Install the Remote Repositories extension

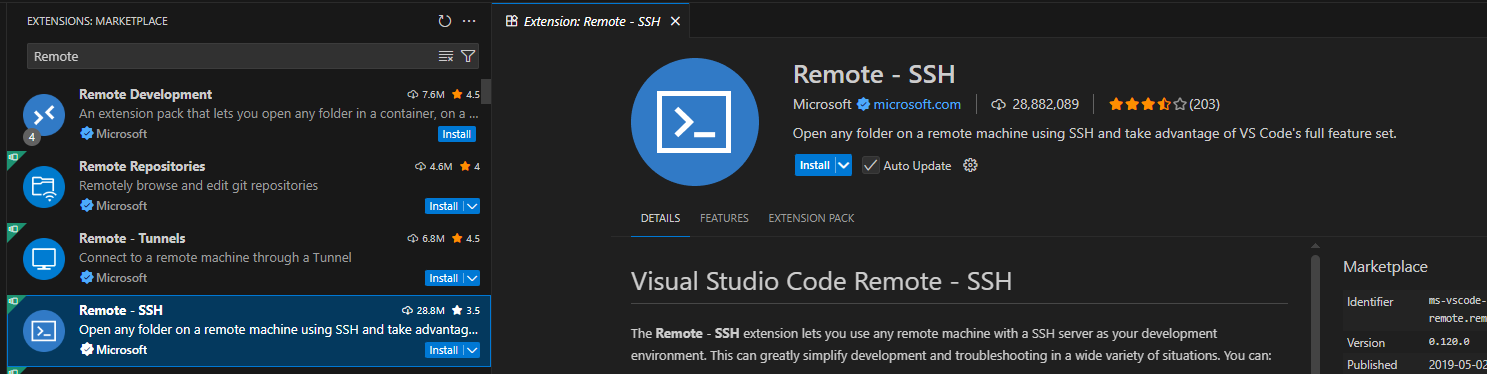tap(443, 206)
